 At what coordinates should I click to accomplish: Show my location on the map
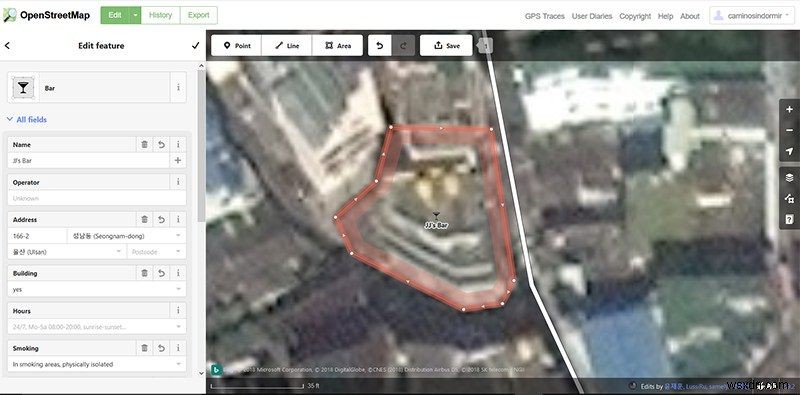click(789, 151)
